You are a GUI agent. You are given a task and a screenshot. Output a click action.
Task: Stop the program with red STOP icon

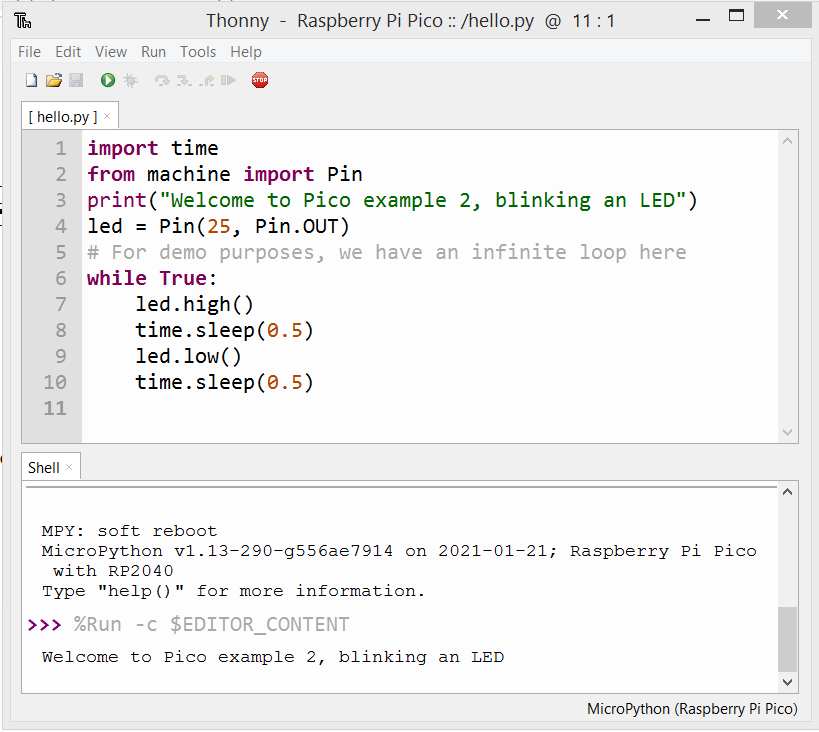(x=260, y=80)
